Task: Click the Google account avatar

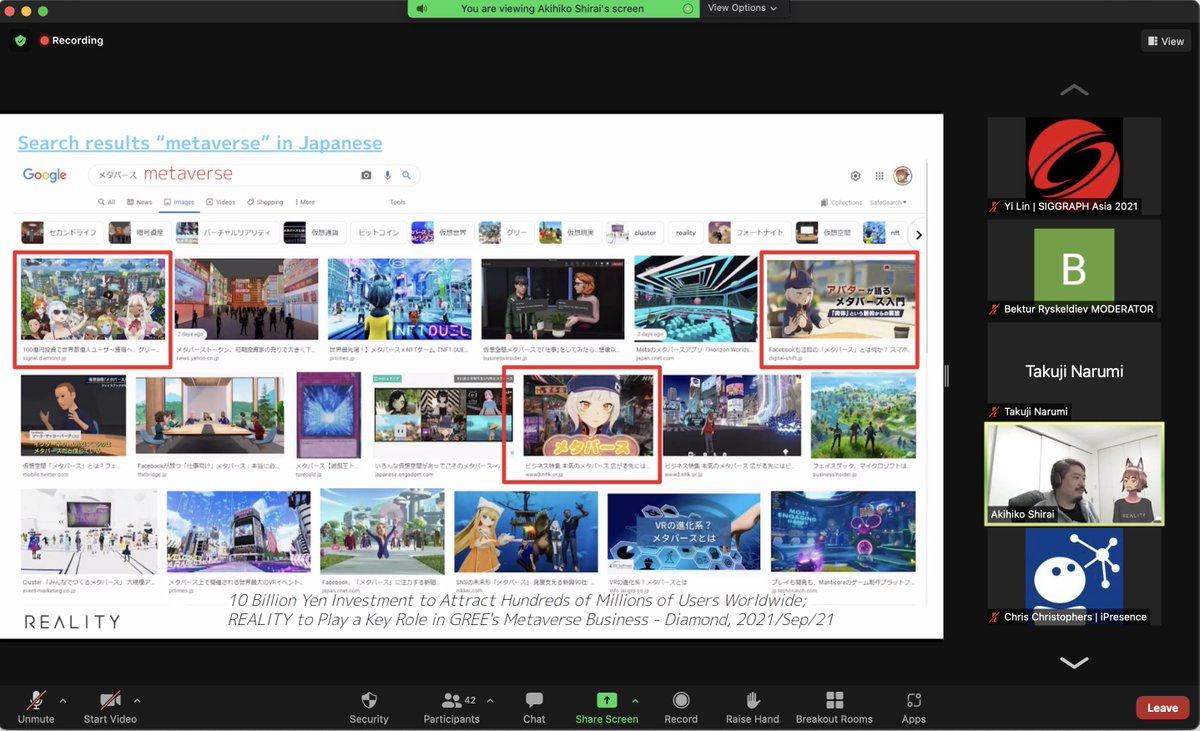Action: [903, 176]
